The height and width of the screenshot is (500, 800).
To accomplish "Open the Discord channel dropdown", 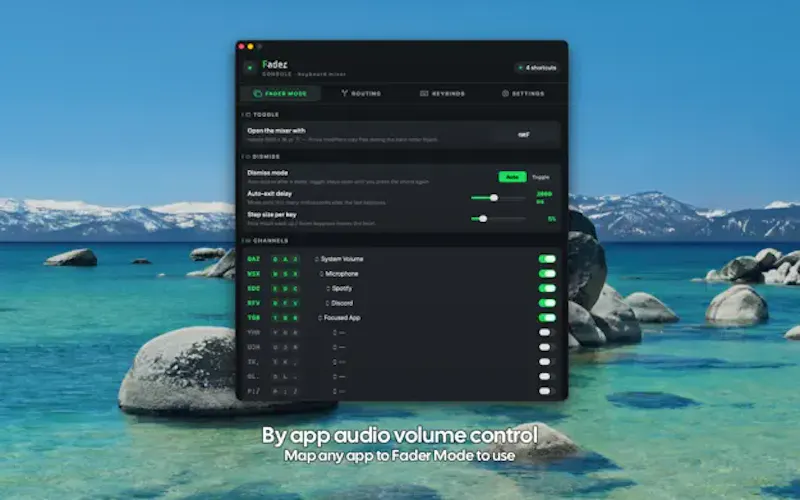I will 339,303.
